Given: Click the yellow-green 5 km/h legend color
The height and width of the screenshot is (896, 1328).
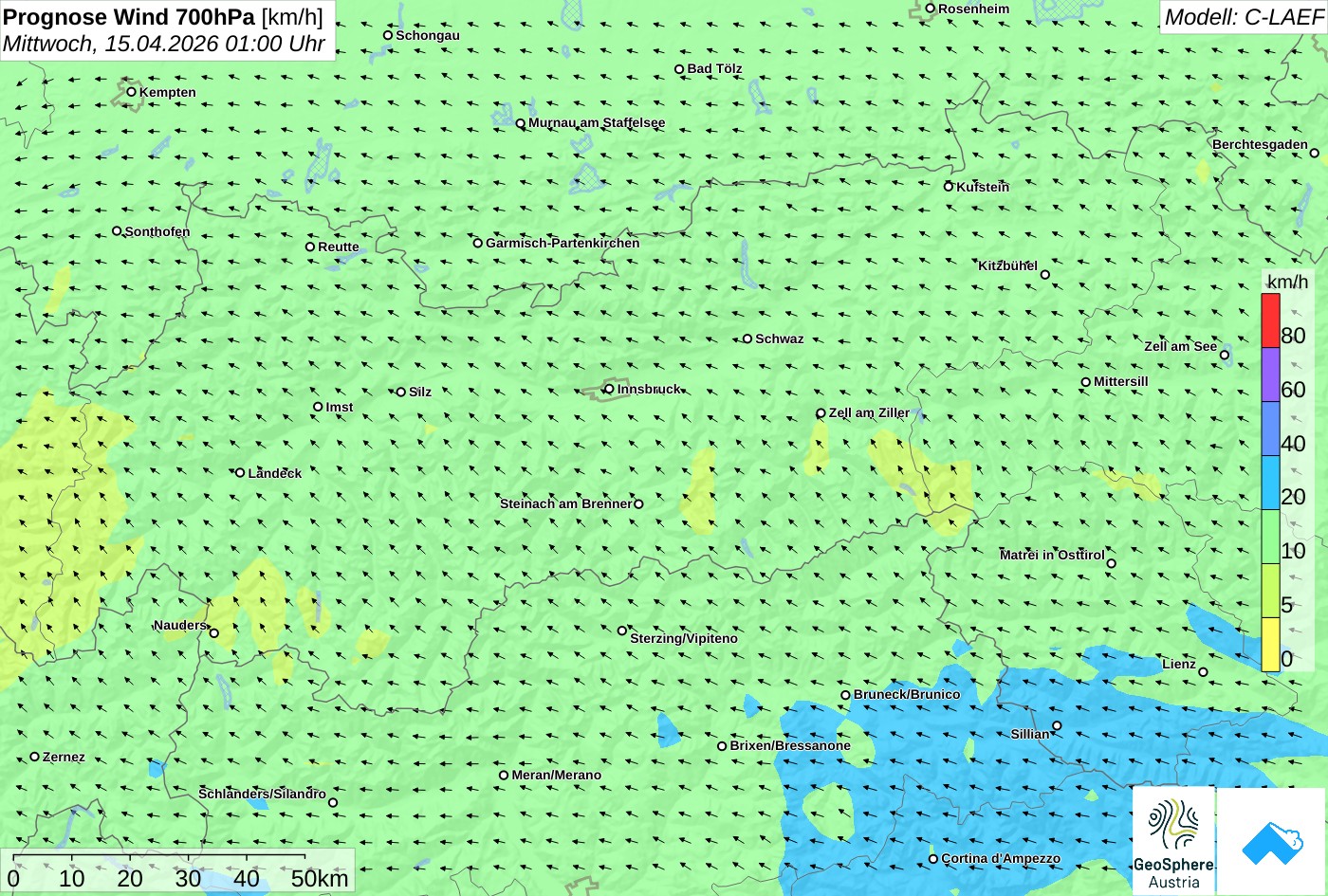Looking at the screenshot, I should [x=1270, y=591].
